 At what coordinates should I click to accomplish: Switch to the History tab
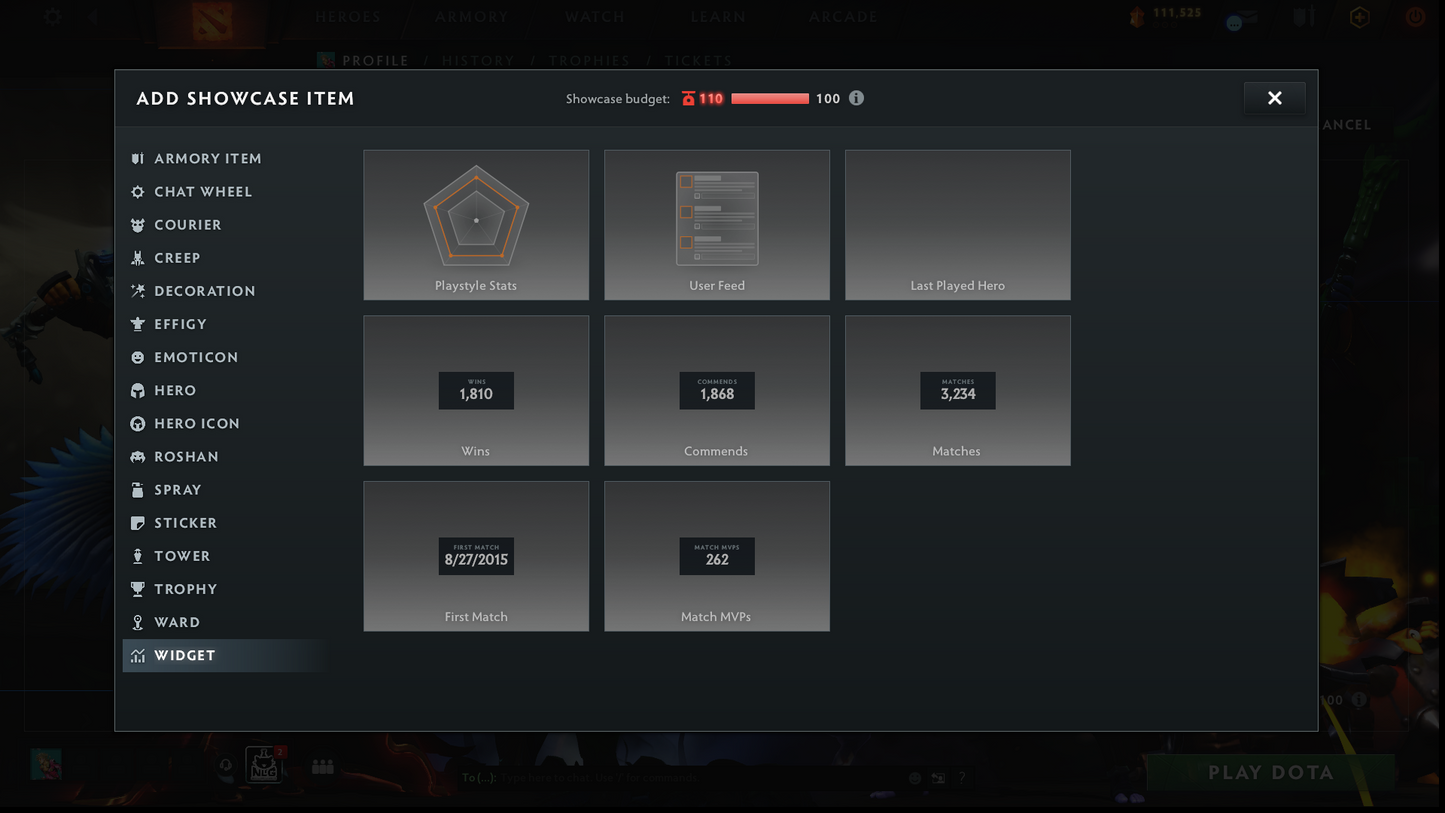(x=478, y=60)
